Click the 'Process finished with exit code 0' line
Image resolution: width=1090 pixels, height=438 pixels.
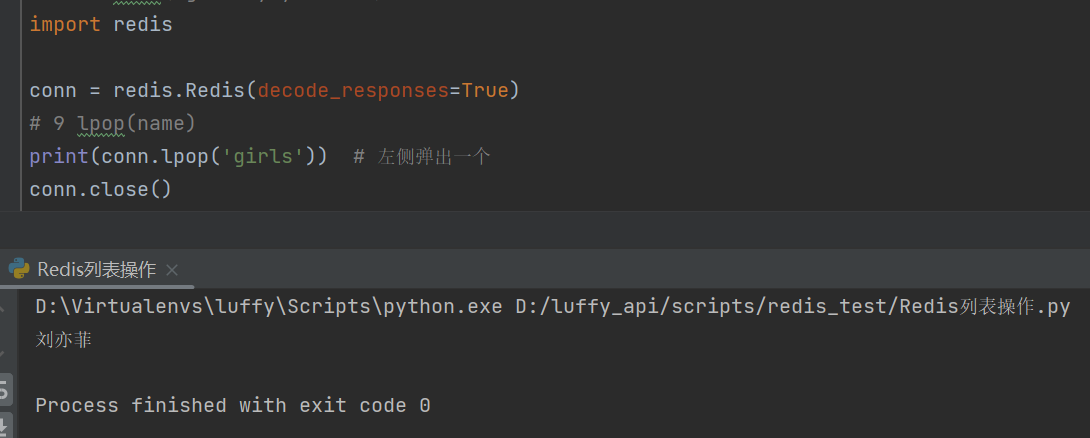tap(233, 405)
